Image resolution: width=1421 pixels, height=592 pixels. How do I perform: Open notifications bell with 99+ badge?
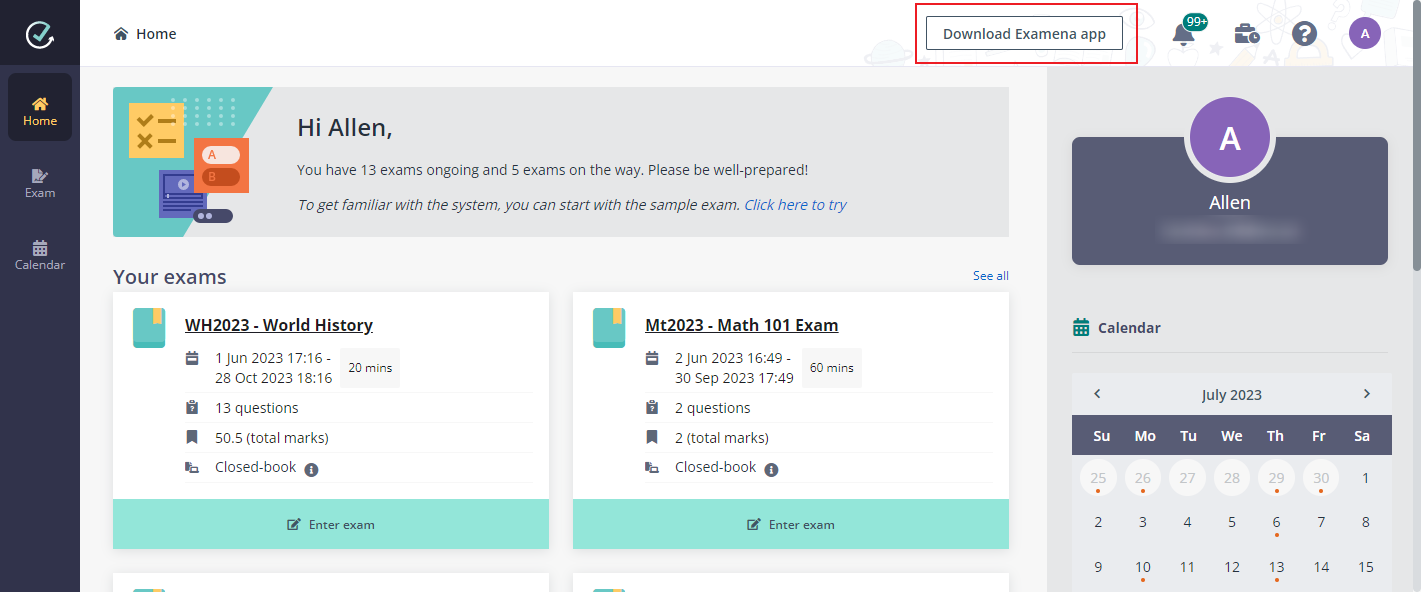pos(1185,34)
